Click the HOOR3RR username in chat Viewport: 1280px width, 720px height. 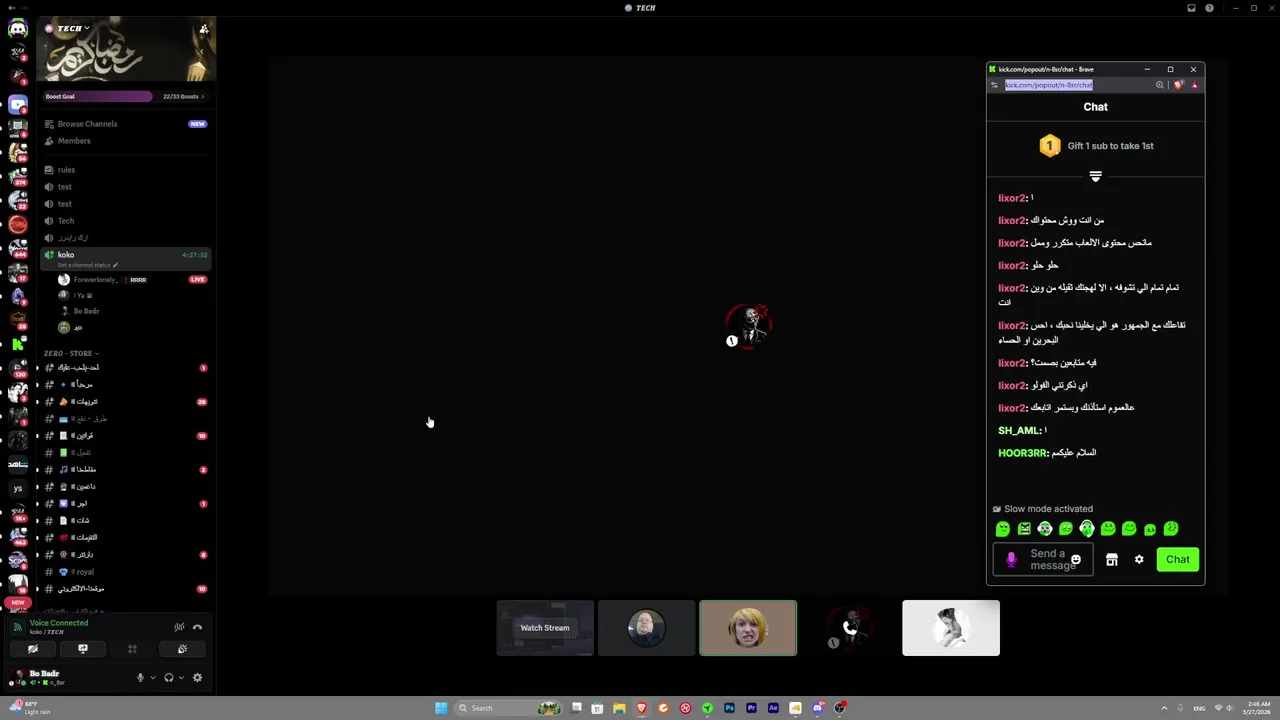pos(1022,453)
